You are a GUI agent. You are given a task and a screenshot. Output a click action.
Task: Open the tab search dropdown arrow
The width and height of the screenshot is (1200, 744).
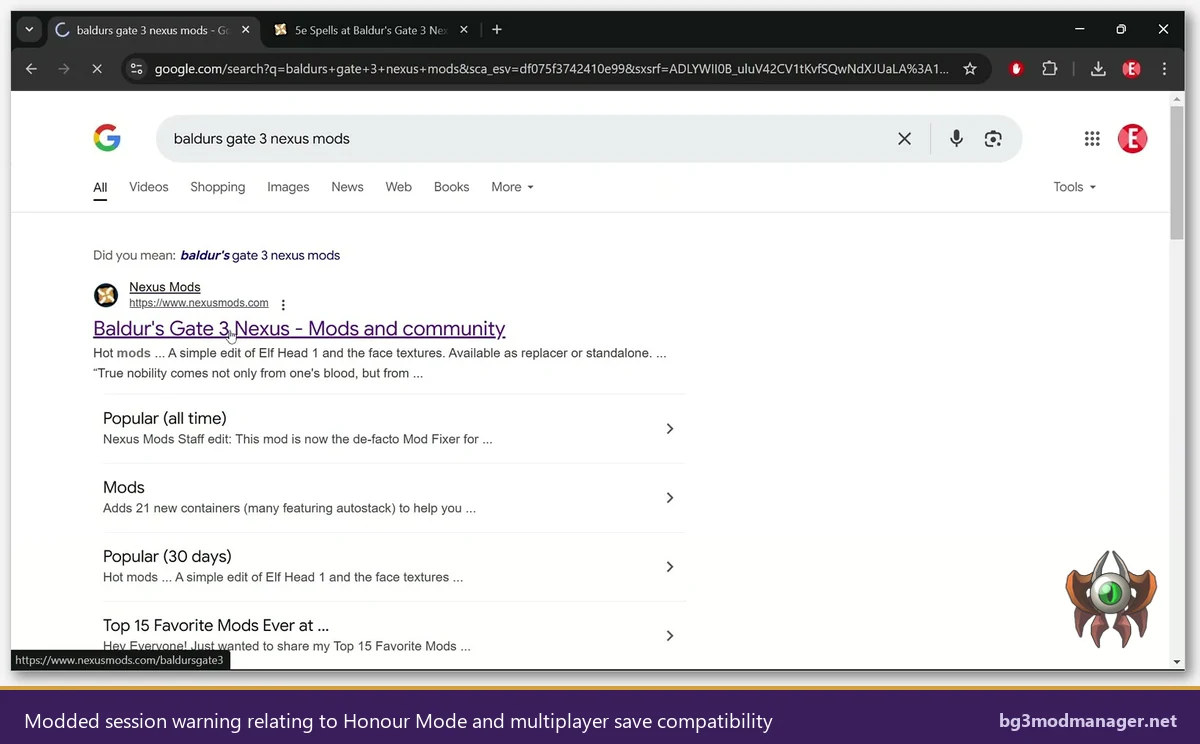point(29,30)
